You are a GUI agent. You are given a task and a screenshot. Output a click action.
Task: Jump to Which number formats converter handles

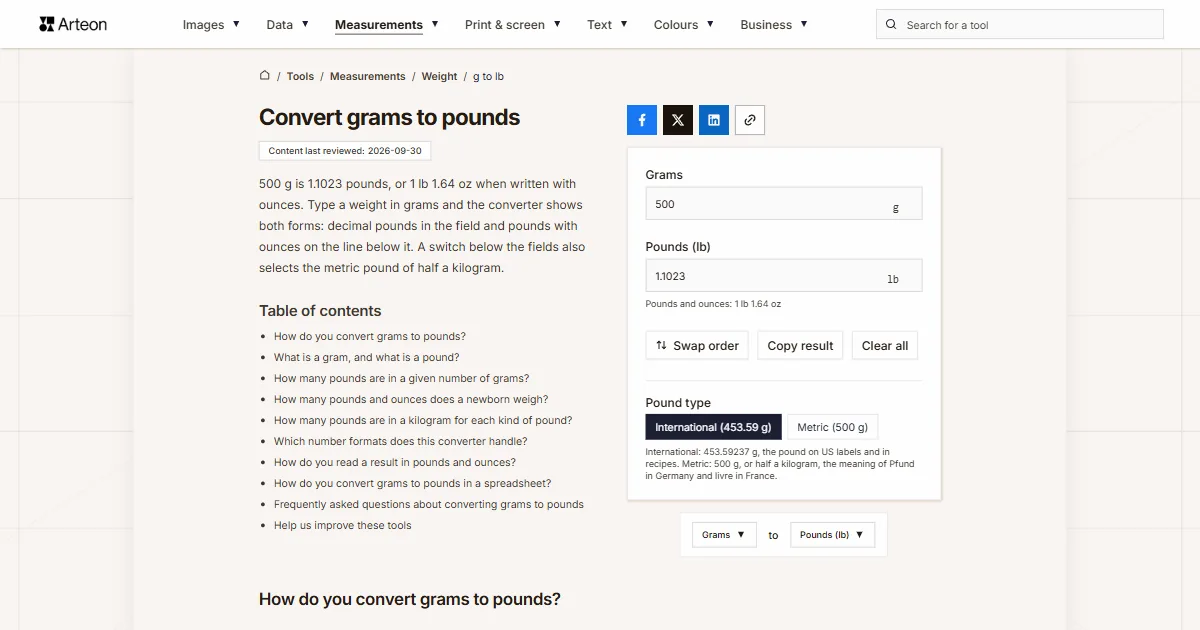(401, 441)
